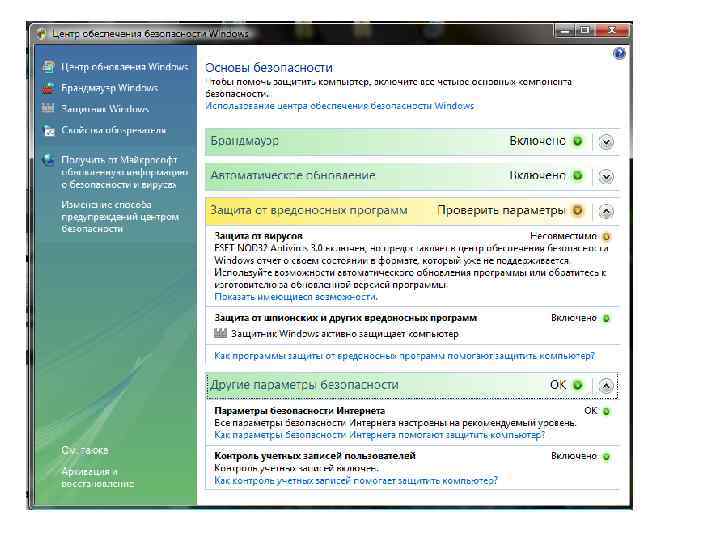Change Security Center alert method link
This screenshot has width=720, height=540.
pyautogui.click(x=120, y=217)
